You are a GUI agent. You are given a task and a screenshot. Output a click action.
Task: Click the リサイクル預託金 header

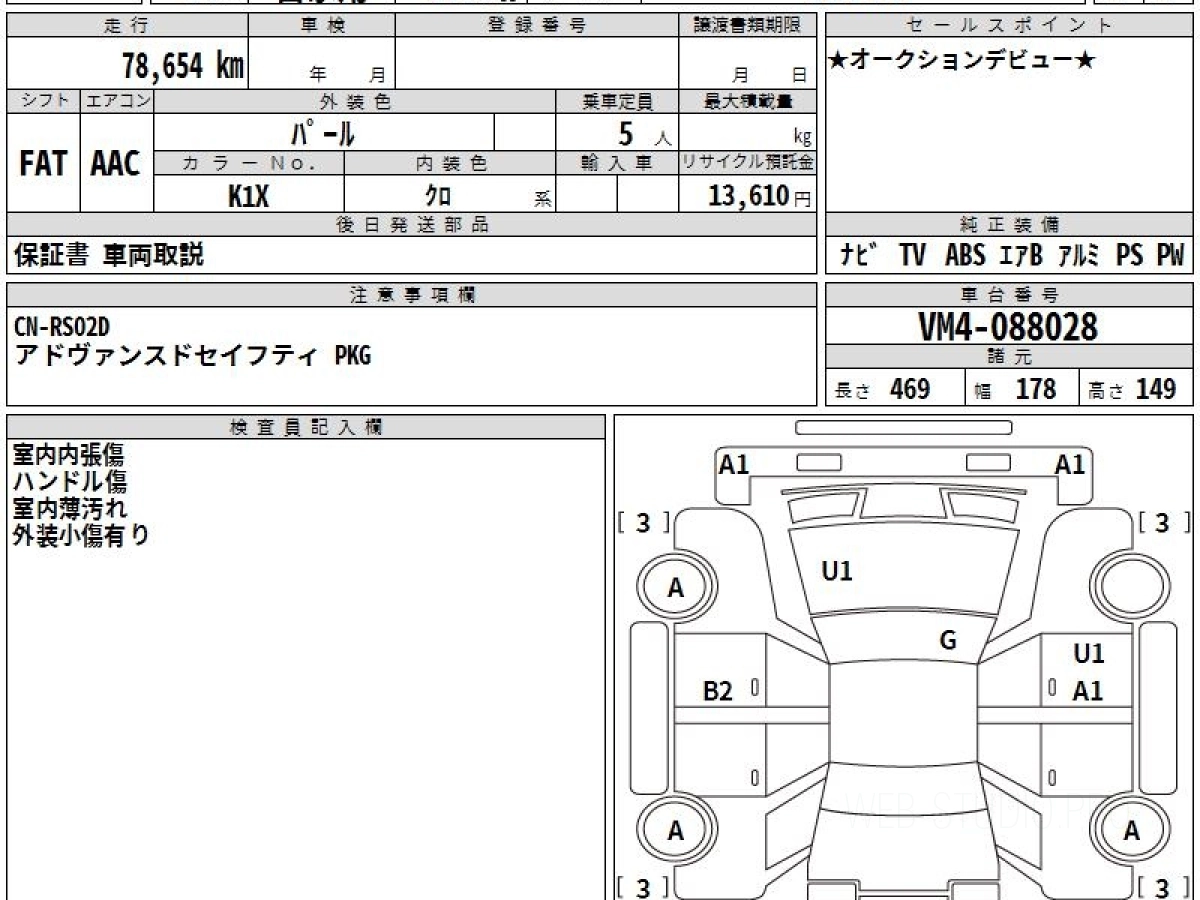click(747, 163)
